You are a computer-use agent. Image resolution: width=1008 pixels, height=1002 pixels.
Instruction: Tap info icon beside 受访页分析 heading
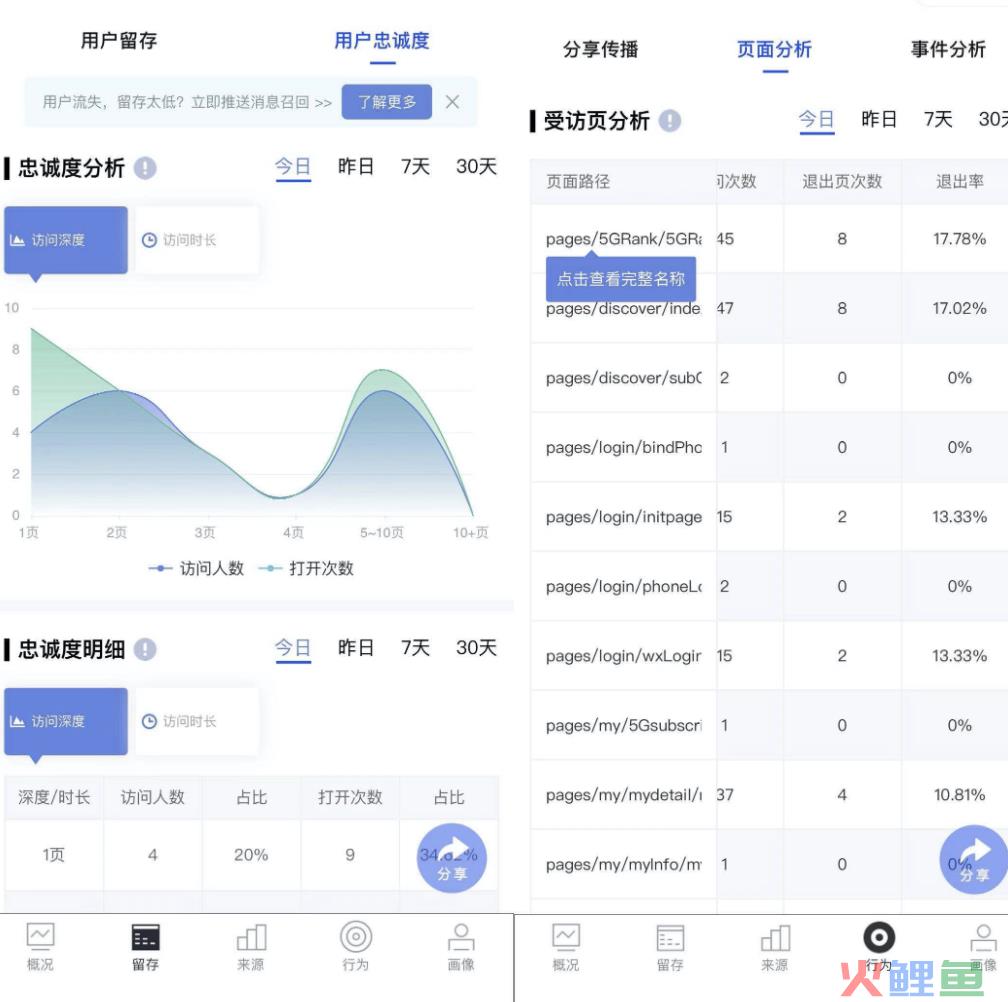[x=670, y=121]
